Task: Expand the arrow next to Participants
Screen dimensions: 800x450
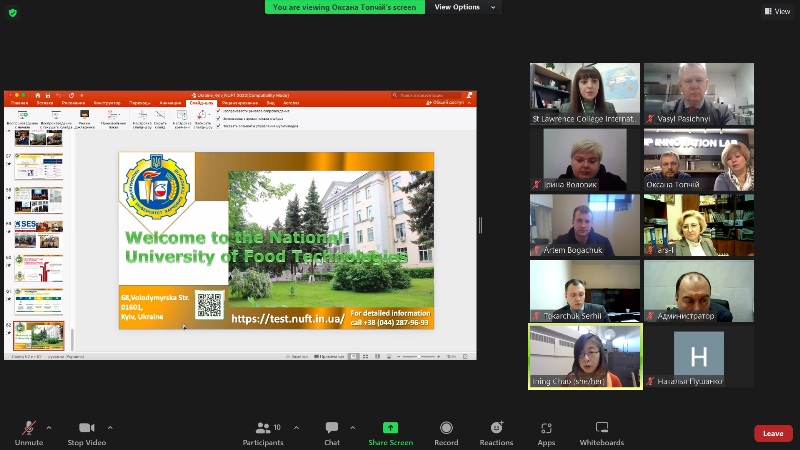Action: pos(296,428)
